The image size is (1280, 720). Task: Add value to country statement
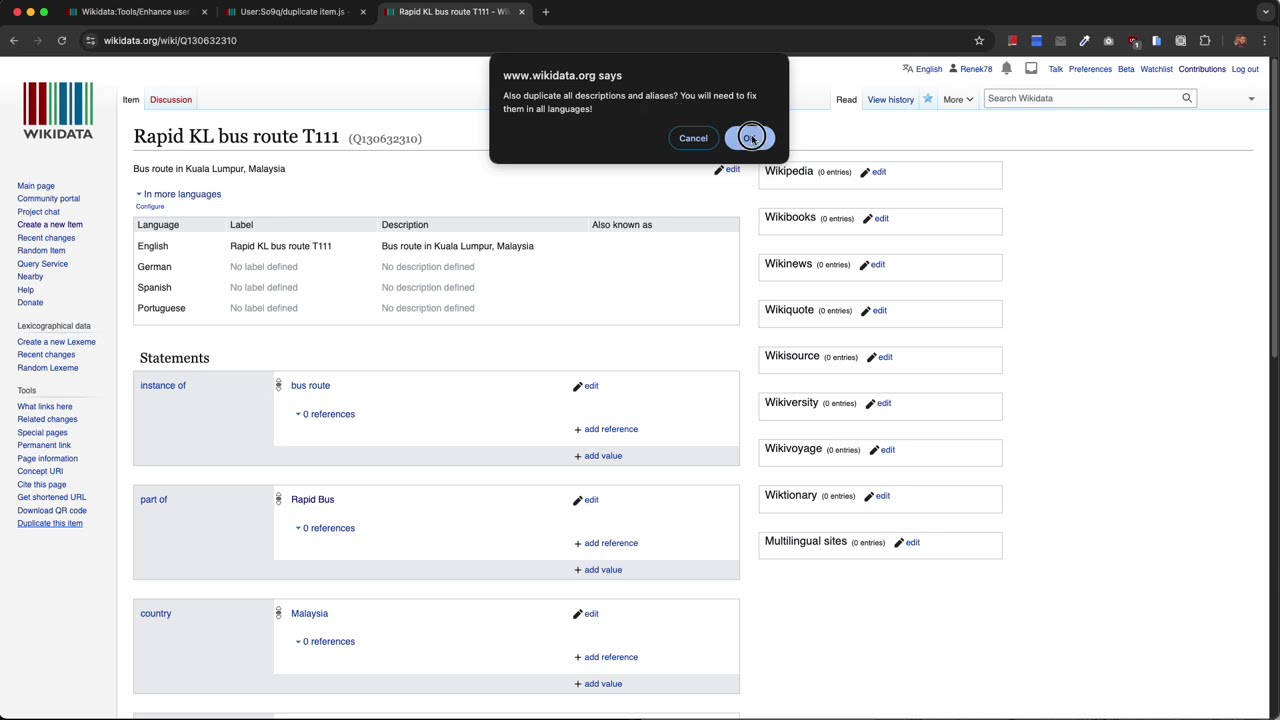pyautogui.click(x=598, y=684)
